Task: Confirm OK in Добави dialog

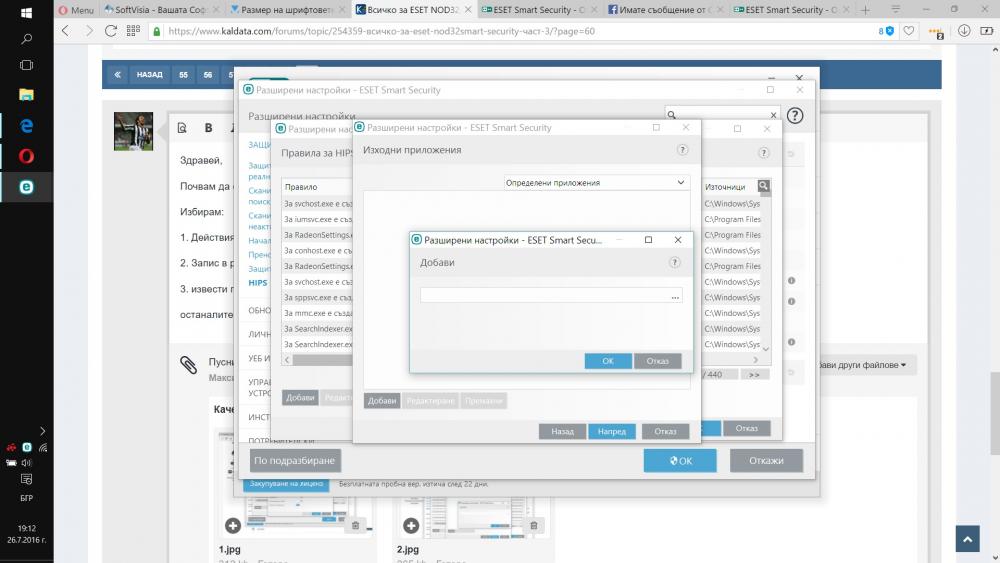Action: point(608,361)
